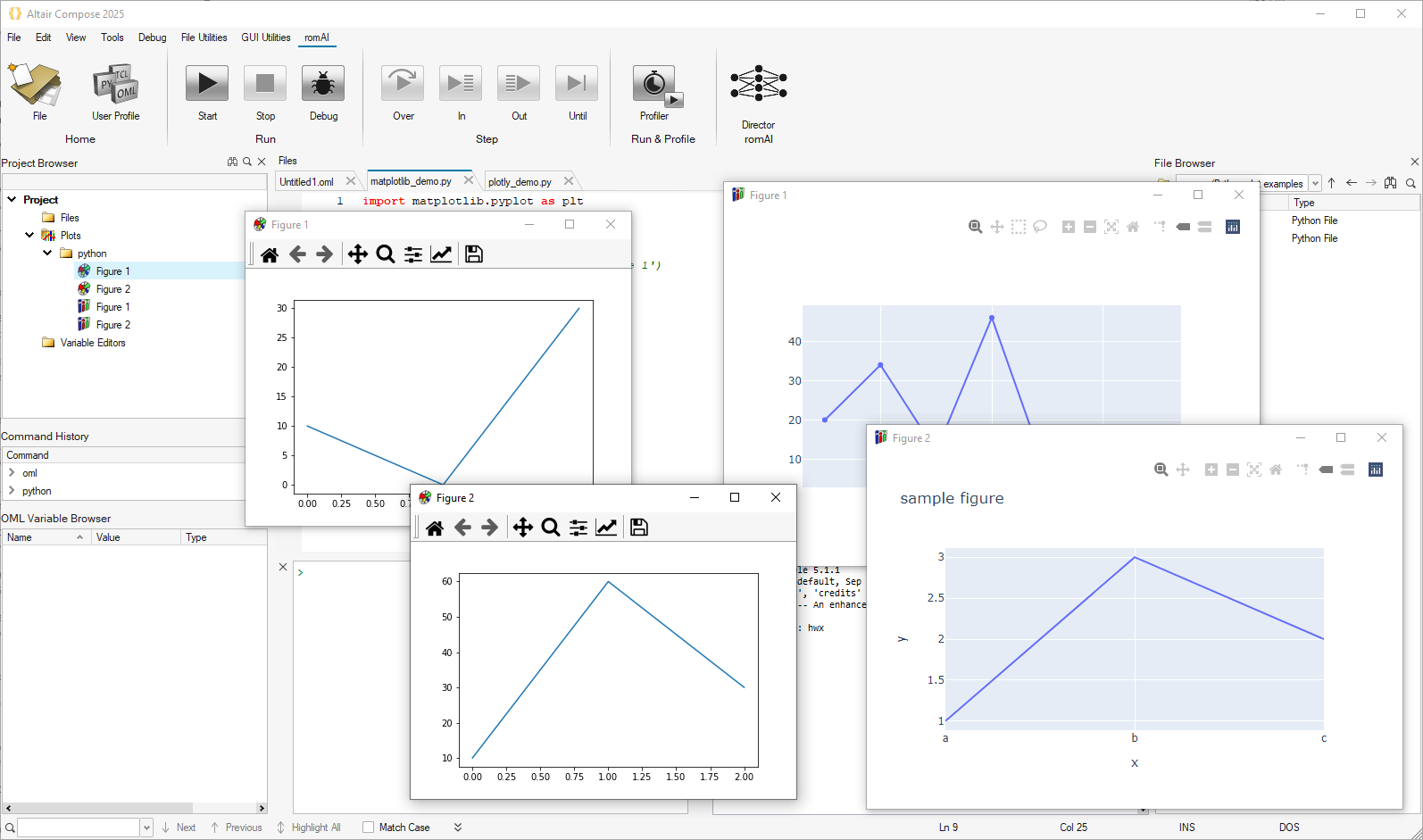Open the User Profile settings
This screenshot has height=840, width=1423.
point(115,86)
